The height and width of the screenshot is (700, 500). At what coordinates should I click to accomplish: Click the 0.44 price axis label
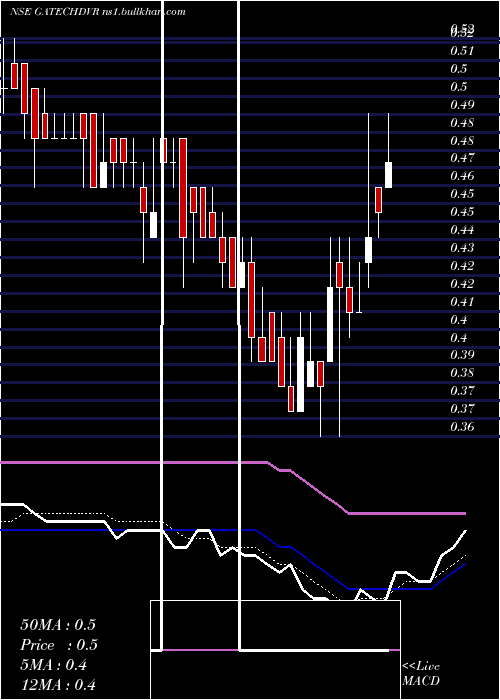(462, 230)
